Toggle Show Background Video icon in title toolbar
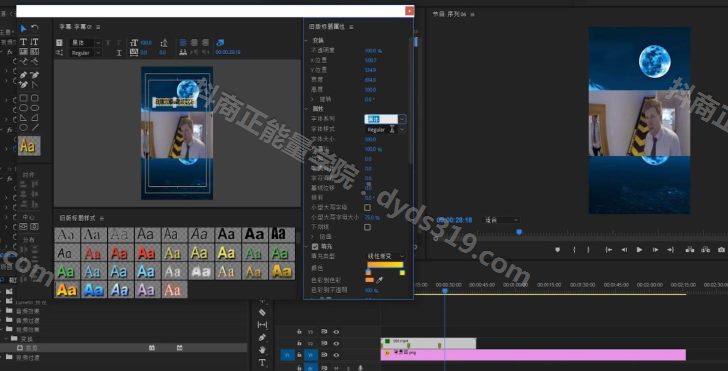The height and width of the screenshot is (371, 728). pyautogui.click(x=221, y=42)
